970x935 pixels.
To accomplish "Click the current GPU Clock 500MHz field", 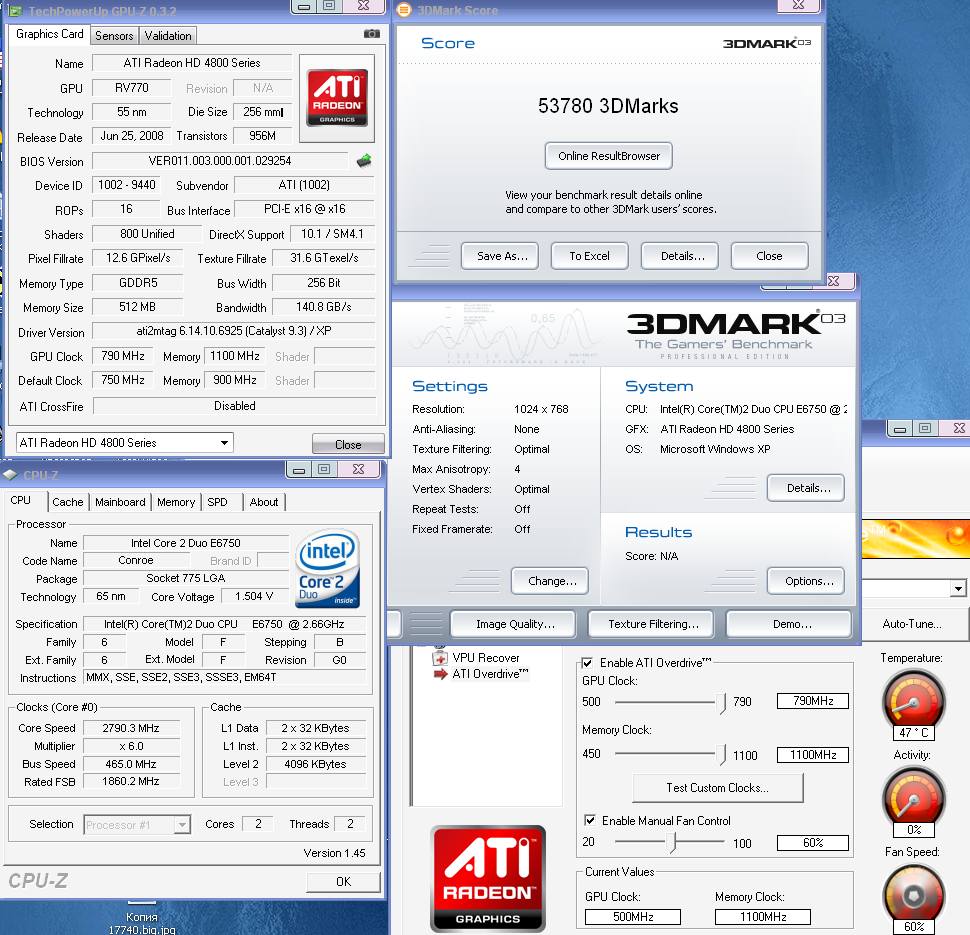I will [x=633, y=916].
